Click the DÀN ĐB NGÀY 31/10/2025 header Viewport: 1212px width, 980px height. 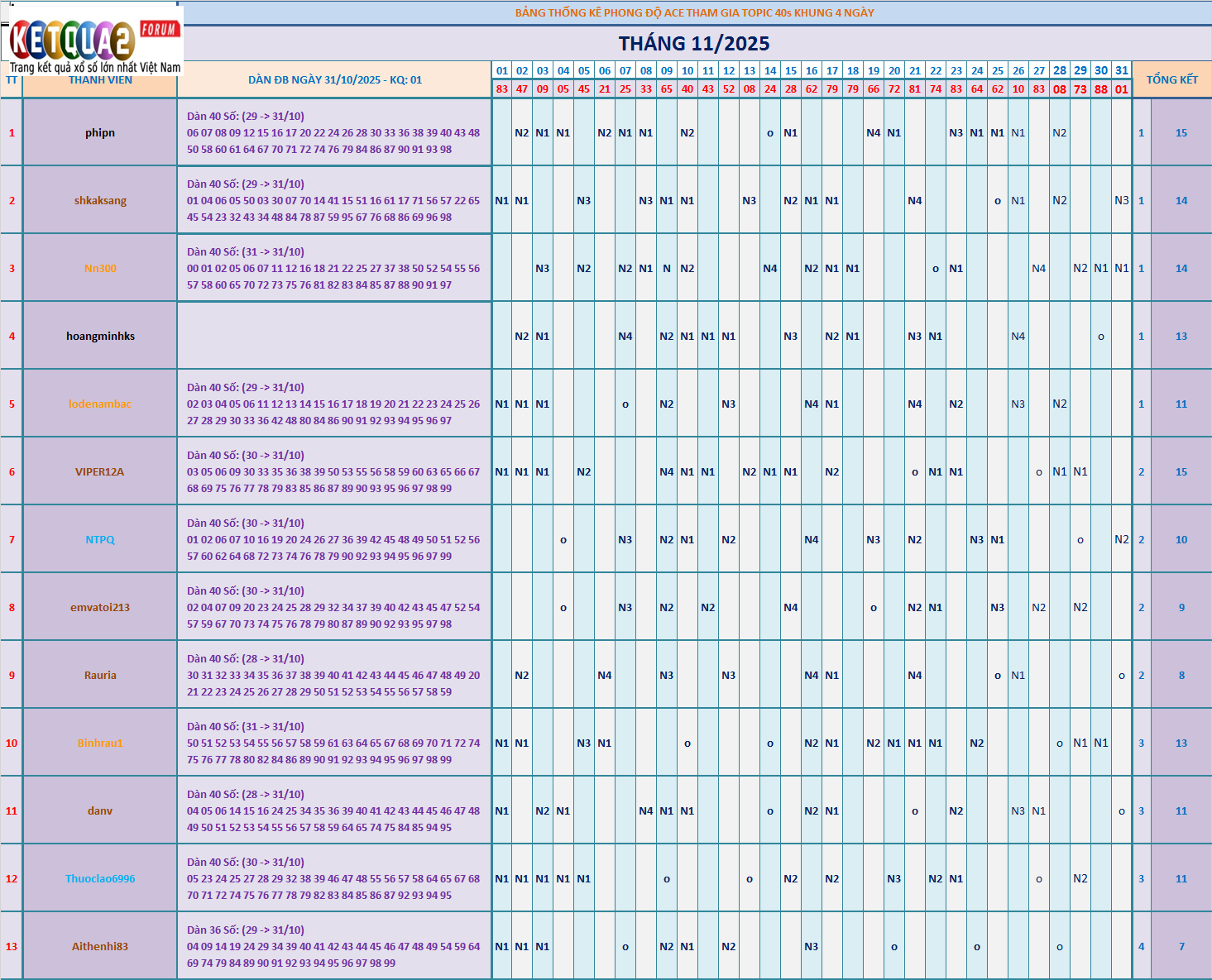coord(335,80)
